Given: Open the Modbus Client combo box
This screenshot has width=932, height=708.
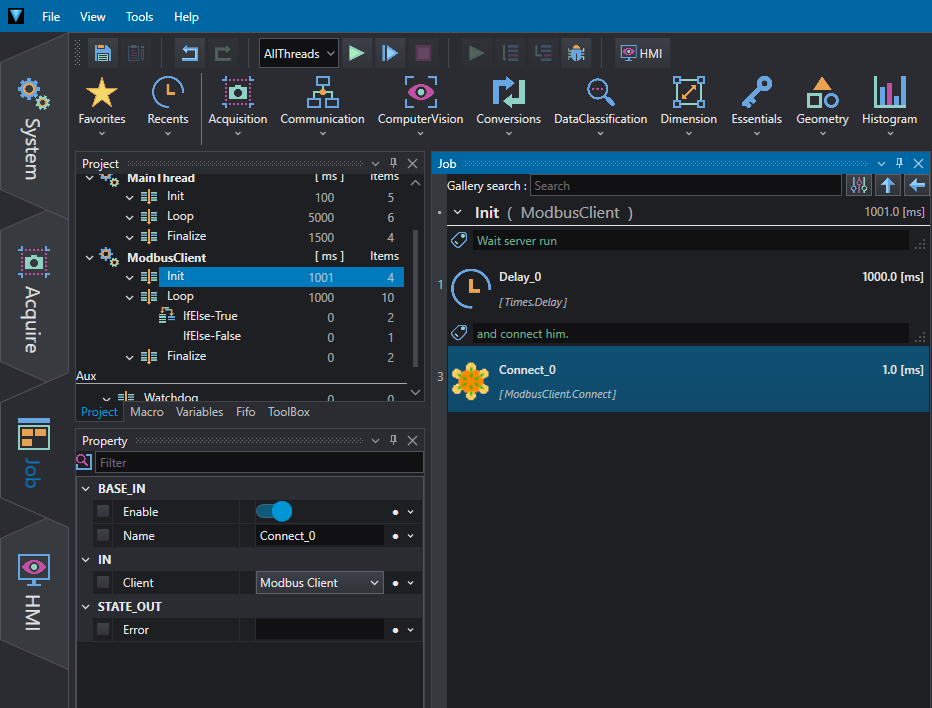Looking at the screenshot, I should (x=320, y=583).
